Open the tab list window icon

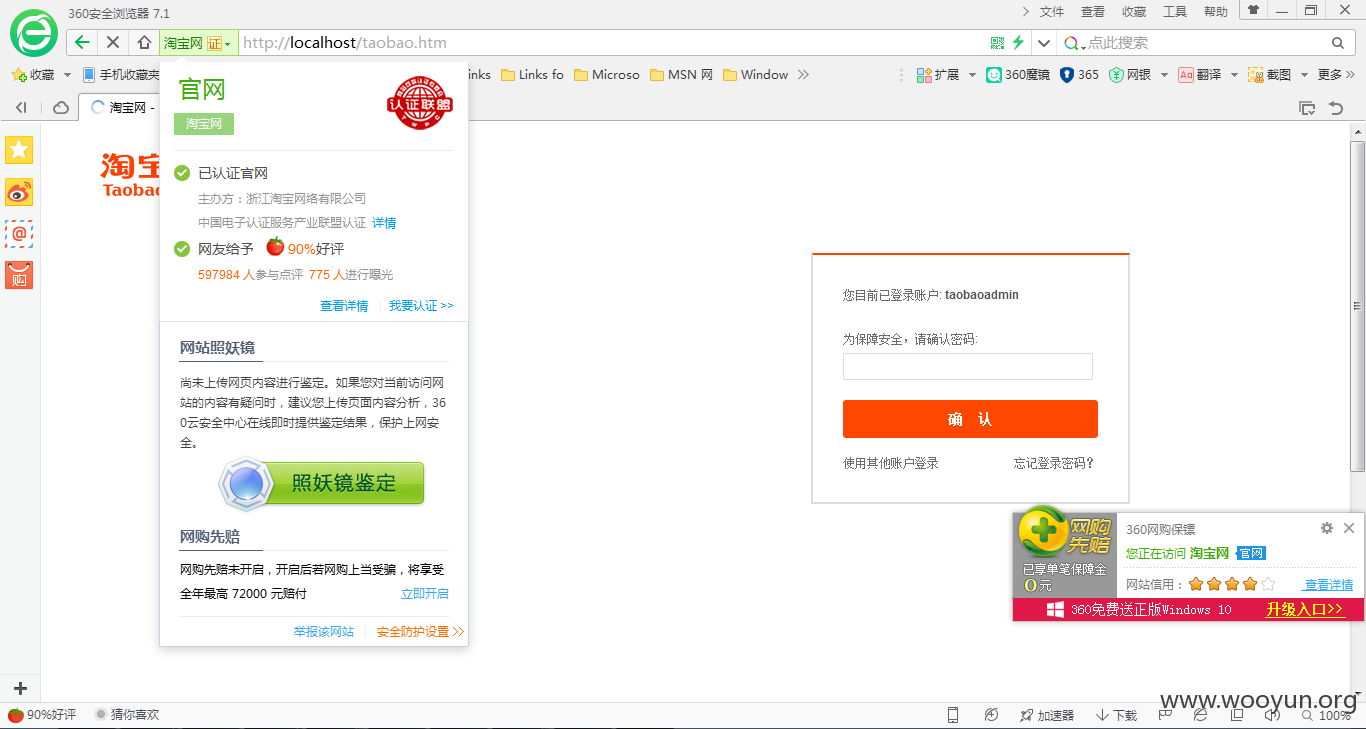[1307, 108]
